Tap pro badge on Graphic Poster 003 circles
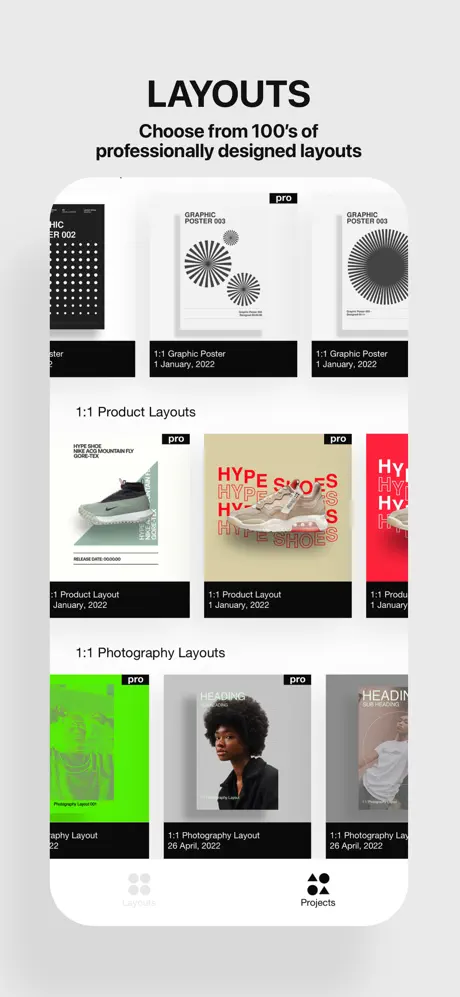Image resolution: width=460 pixels, height=997 pixels. 283,198
